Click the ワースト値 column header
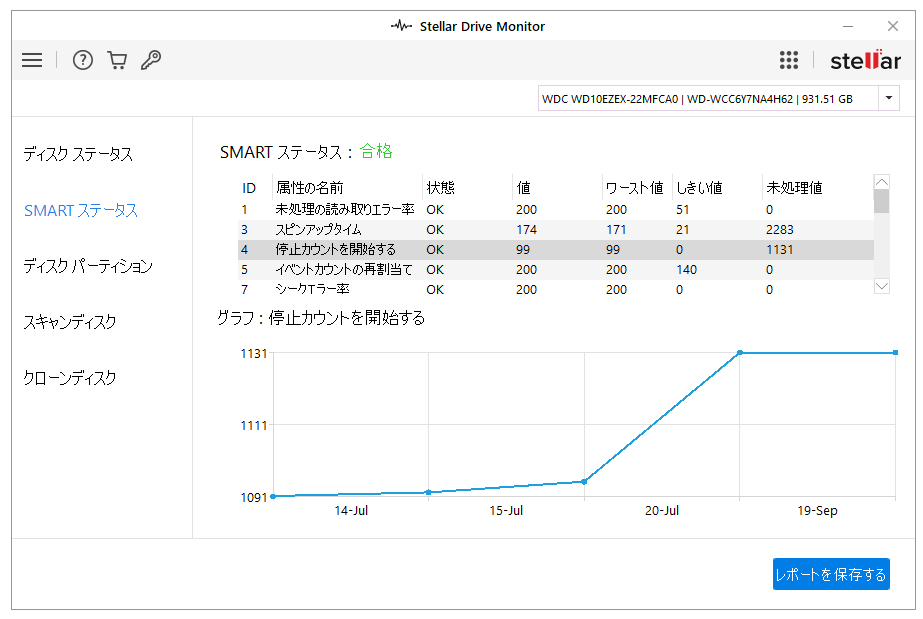Screen dimensions: 923x619 (x=635, y=188)
